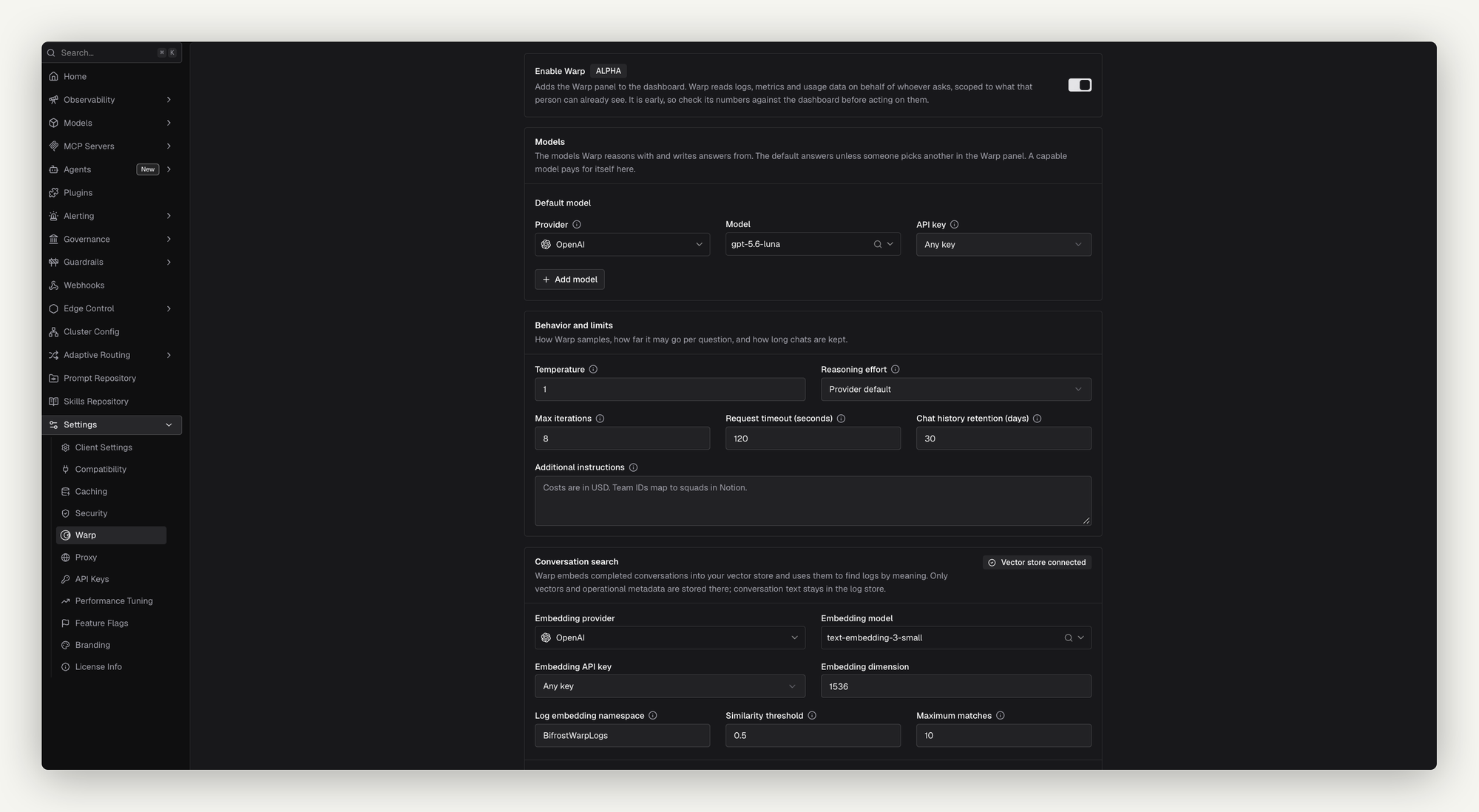
Task: Click the Temperature input field
Action: tap(669, 390)
